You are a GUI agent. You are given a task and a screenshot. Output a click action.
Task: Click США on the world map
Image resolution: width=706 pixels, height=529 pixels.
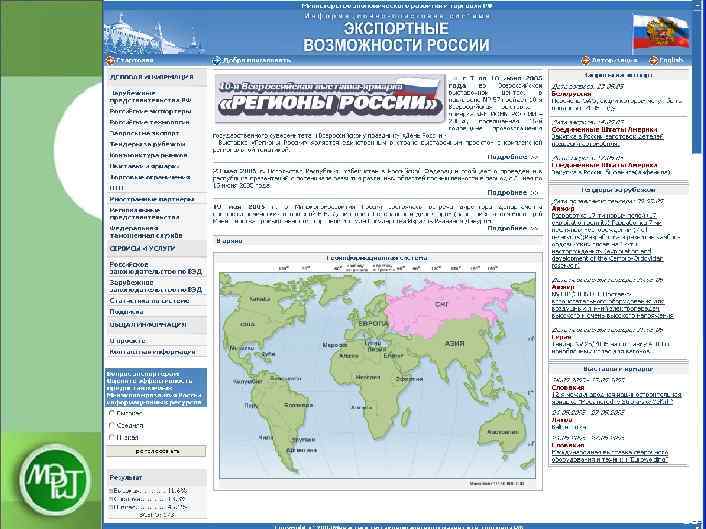[x=248, y=324]
